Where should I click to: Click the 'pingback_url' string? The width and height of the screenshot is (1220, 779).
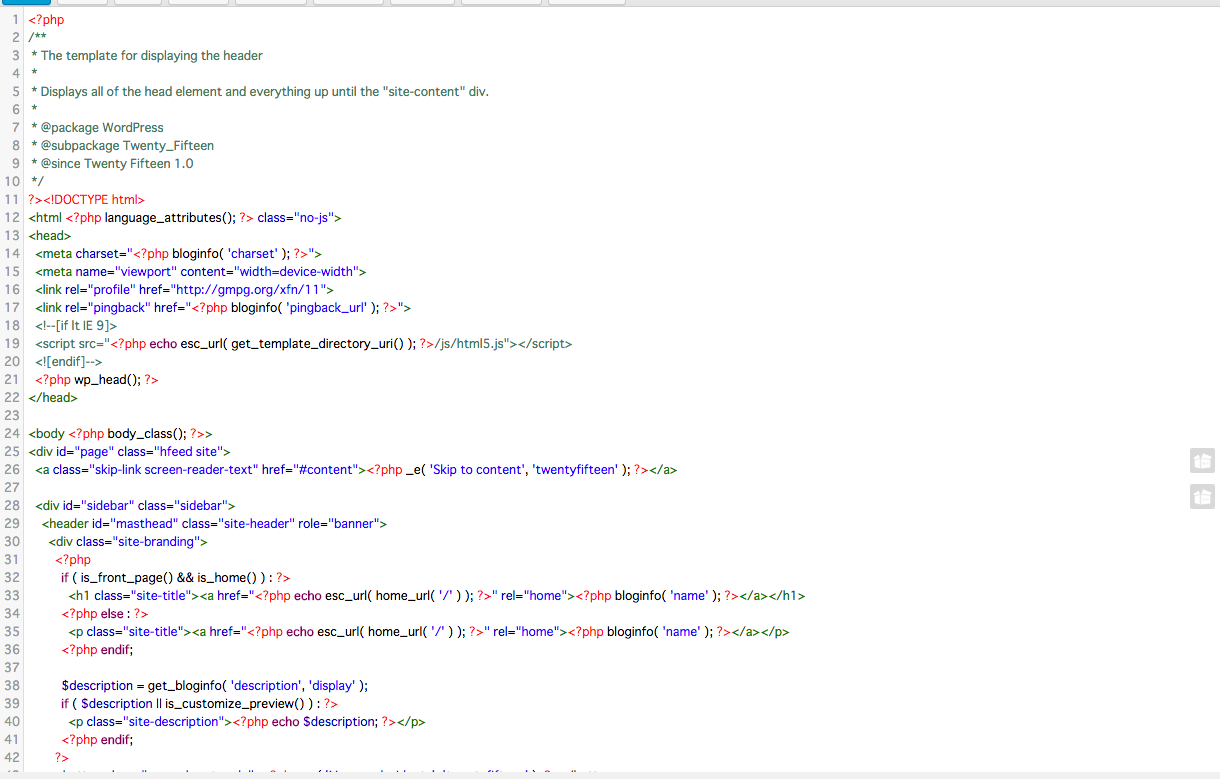pyautogui.click(x=327, y=308)
